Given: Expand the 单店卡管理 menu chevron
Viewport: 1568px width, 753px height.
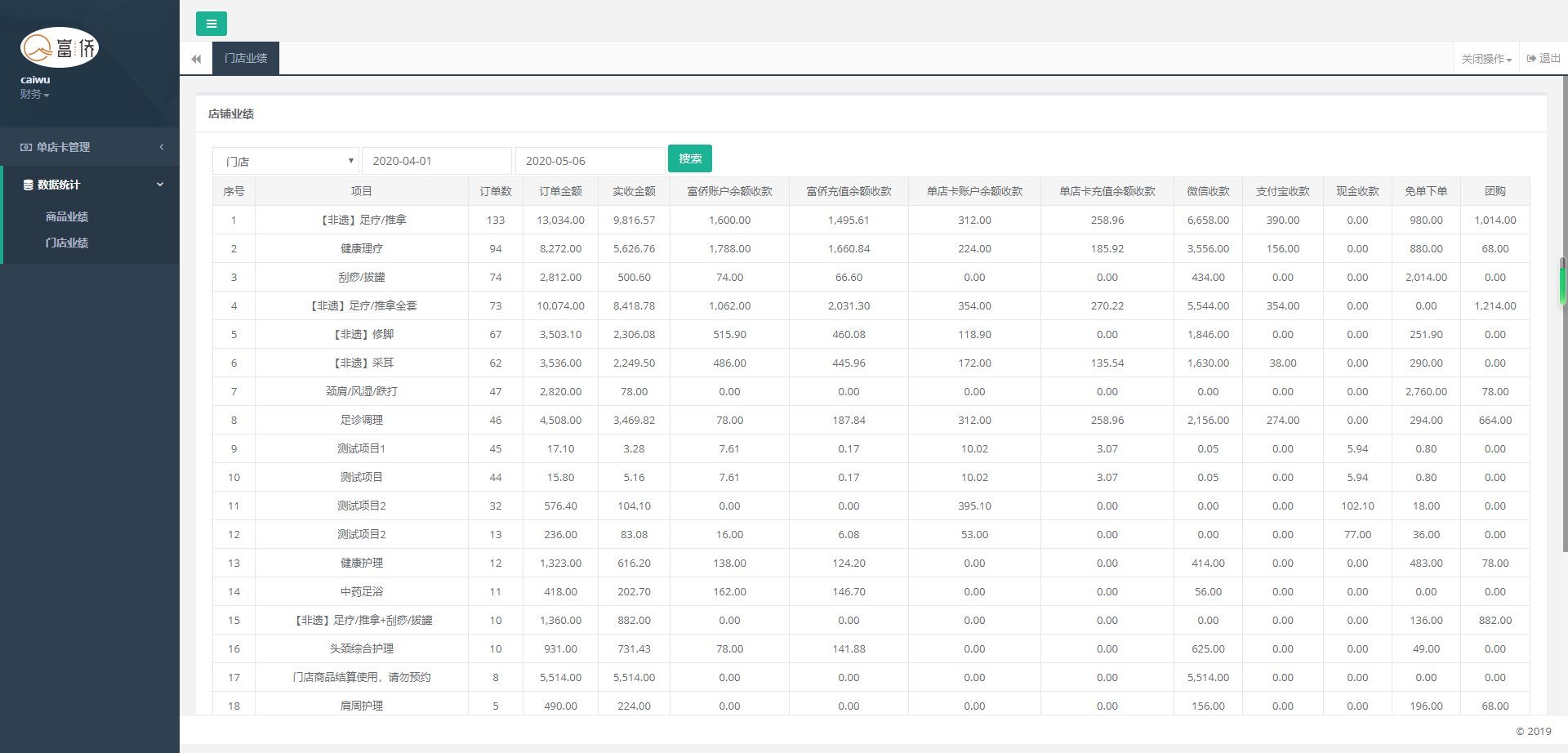Looking at the screenshot, I should 162,147.
